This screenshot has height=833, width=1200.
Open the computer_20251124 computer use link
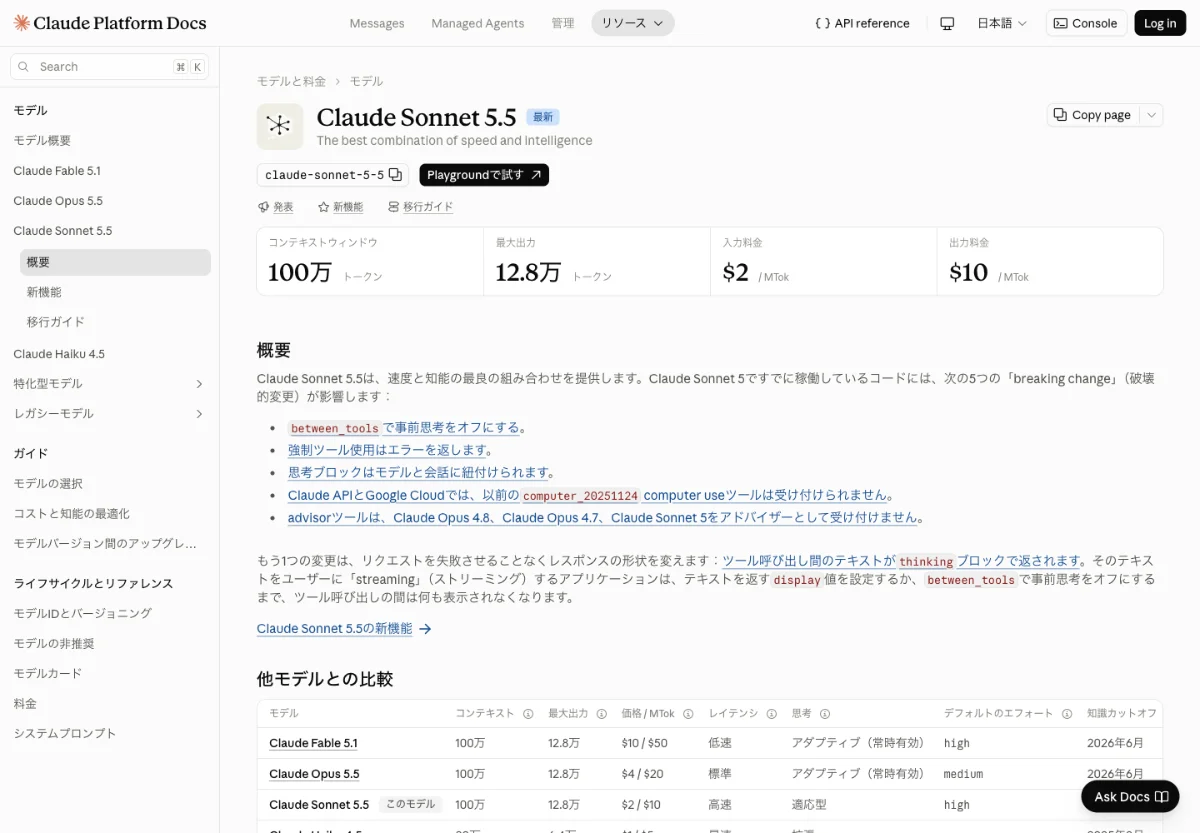coord(587,495)
